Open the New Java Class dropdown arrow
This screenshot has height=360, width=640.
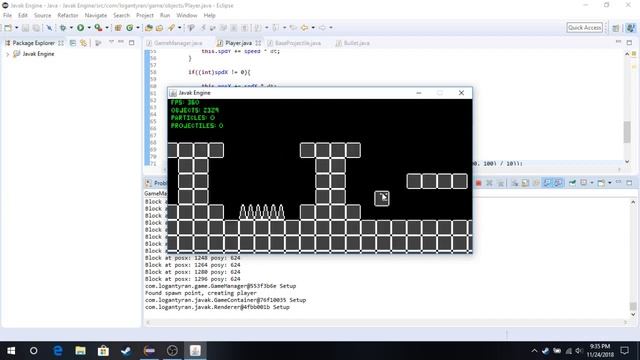[138, 28]
